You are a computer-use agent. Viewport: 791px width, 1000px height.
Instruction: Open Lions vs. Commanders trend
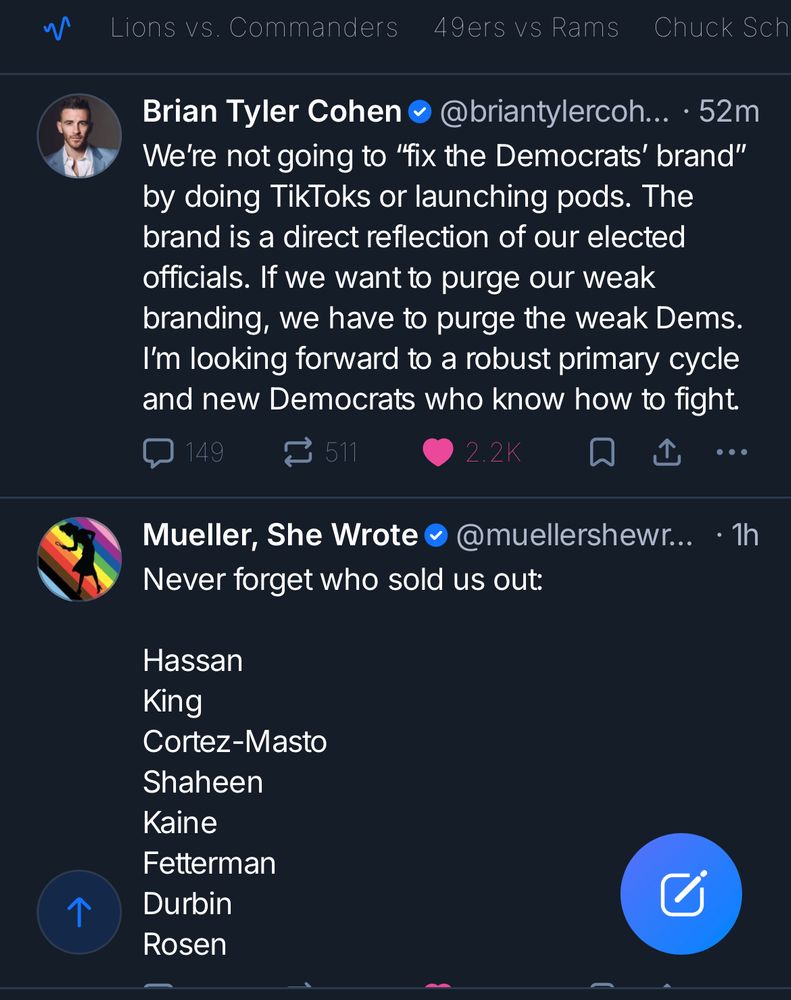point(254,28)
